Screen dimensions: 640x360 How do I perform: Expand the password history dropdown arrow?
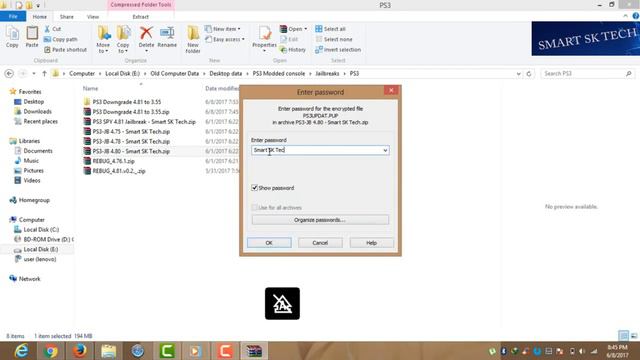(385, 150)
